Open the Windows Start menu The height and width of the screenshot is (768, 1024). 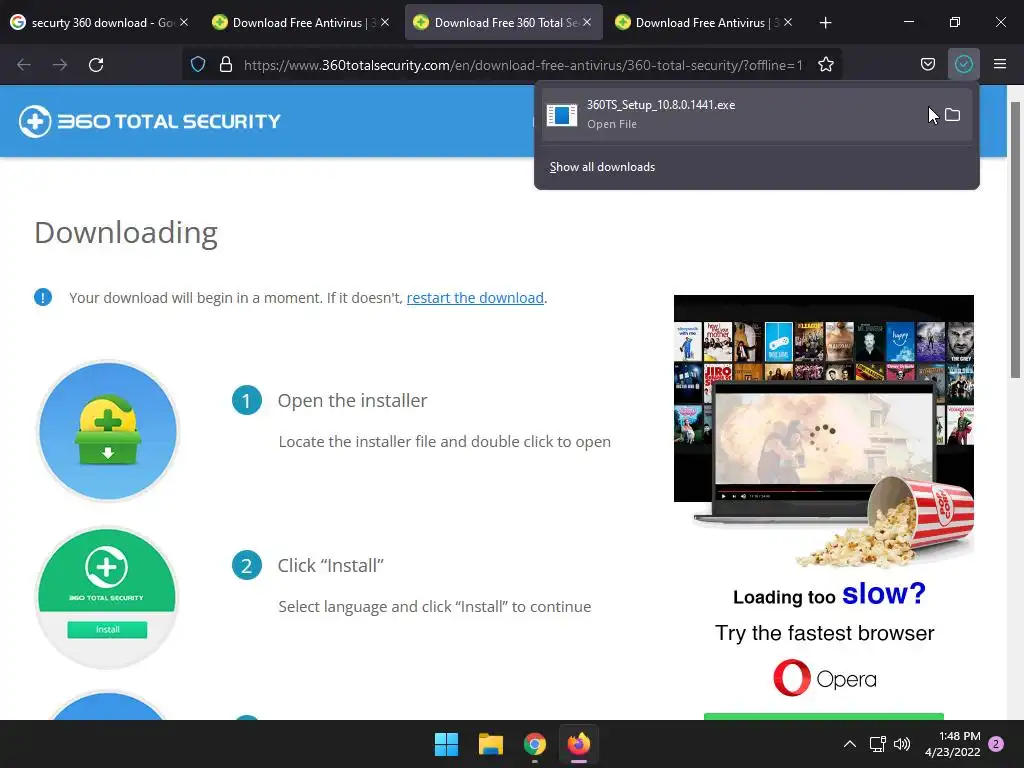point(447,744)
